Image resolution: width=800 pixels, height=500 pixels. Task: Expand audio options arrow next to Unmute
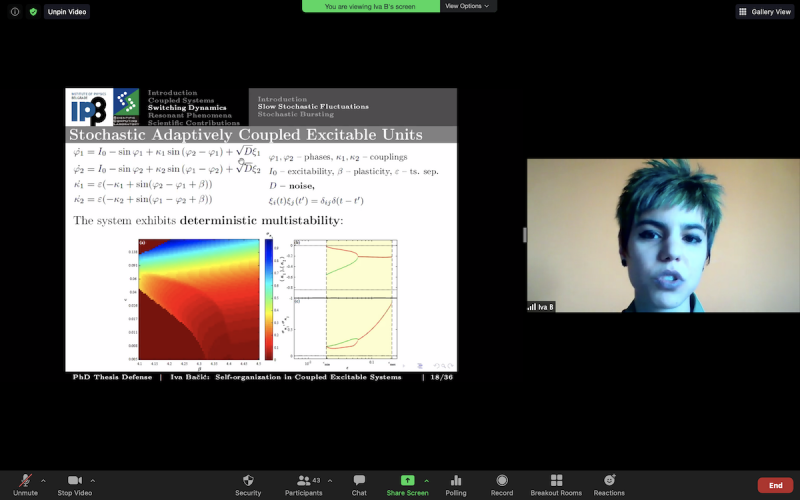pyautogui.click(x=43, y=480)
